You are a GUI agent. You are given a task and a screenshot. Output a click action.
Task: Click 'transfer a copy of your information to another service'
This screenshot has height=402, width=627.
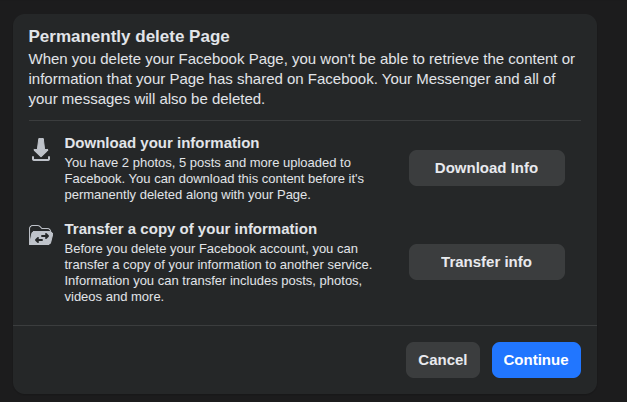218,264
